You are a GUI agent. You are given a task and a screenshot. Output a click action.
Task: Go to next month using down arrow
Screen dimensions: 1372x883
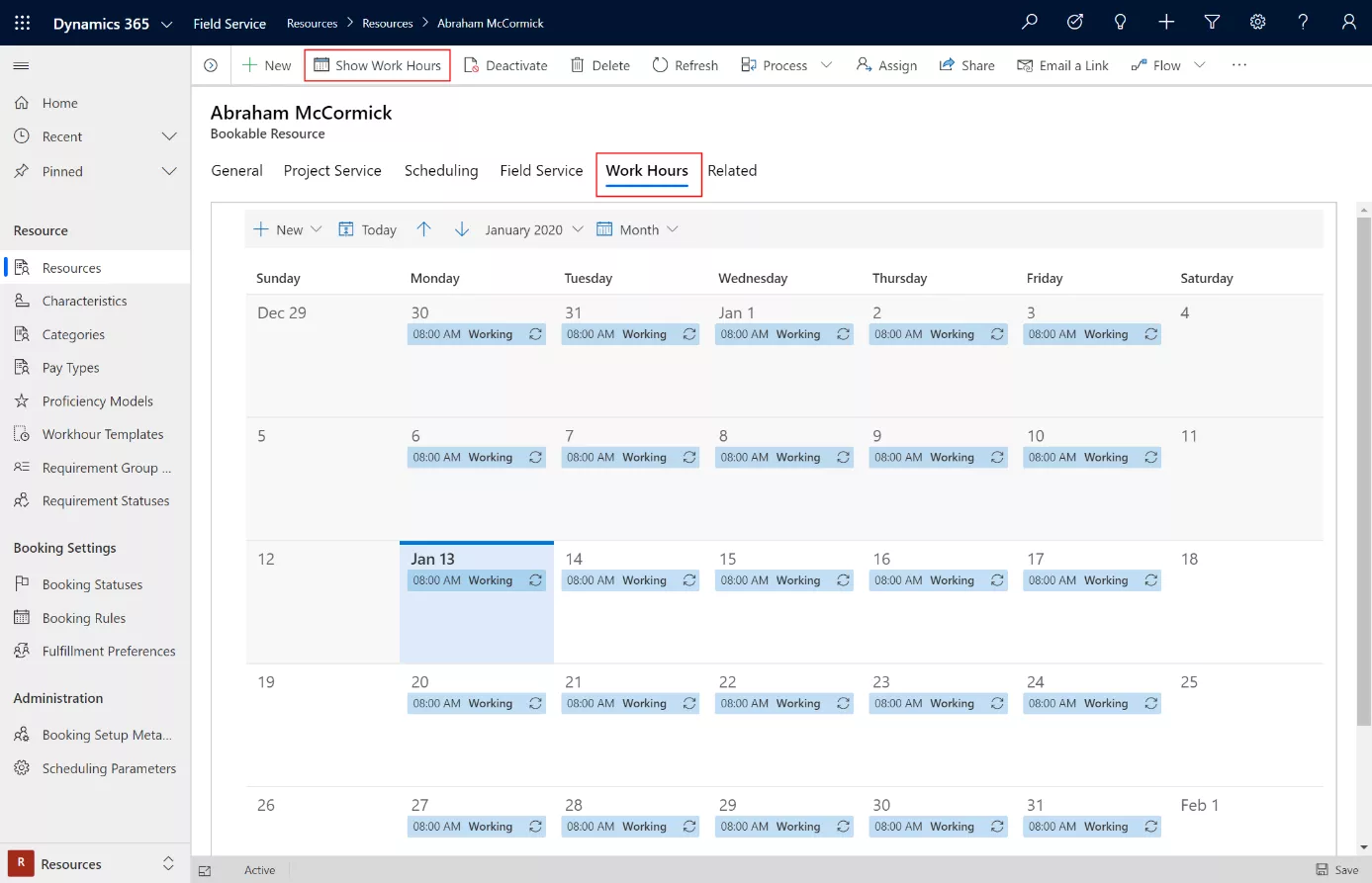click(462, 229)
